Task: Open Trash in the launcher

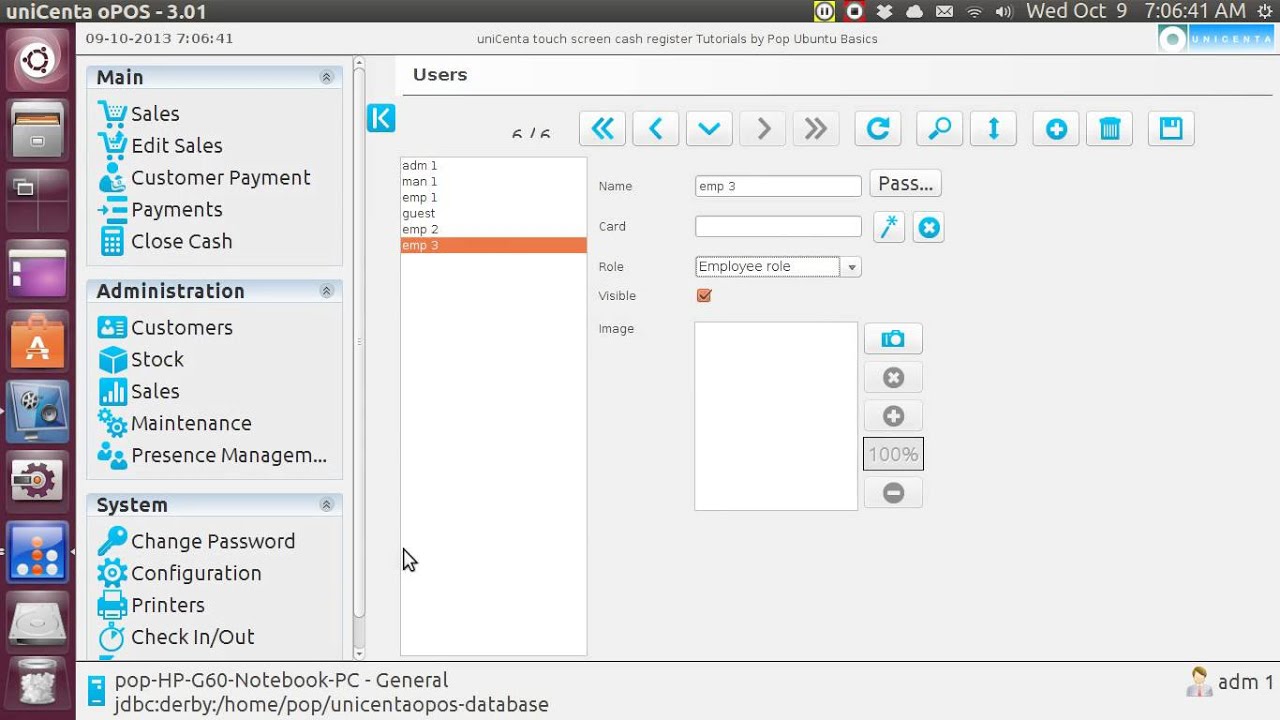Action: tap(37, 685)
